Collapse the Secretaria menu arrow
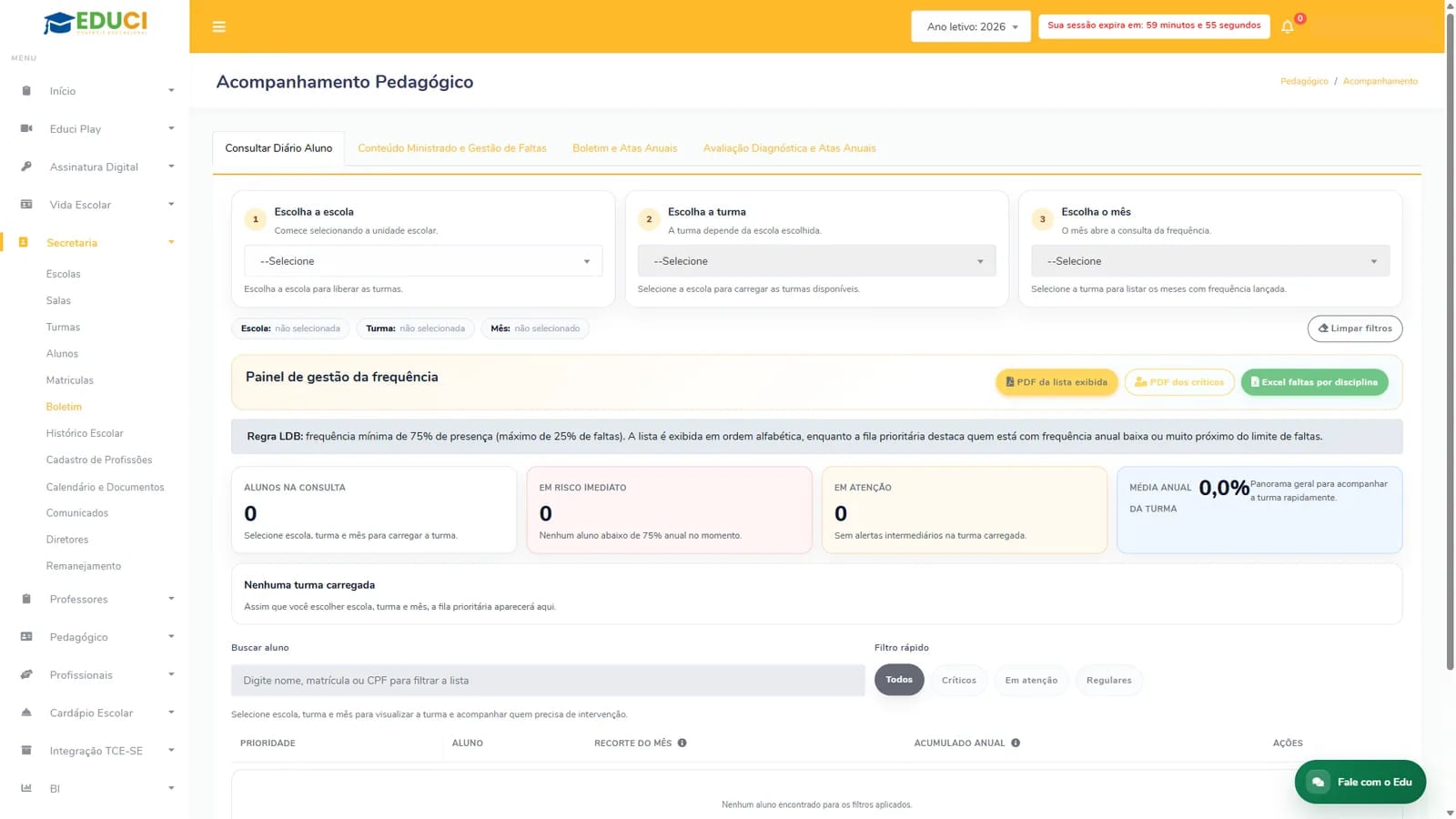Image resolution: width=1456 pixels, height=819 pixels. point(171,242)
